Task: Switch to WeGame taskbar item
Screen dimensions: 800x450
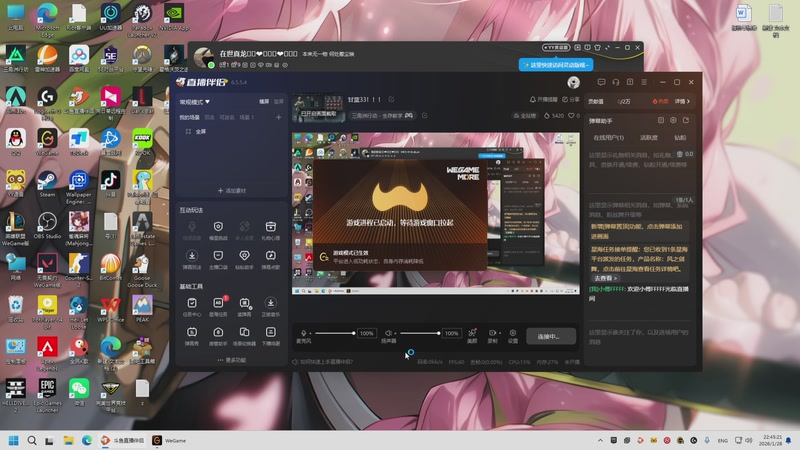Action: pos(170,440)
